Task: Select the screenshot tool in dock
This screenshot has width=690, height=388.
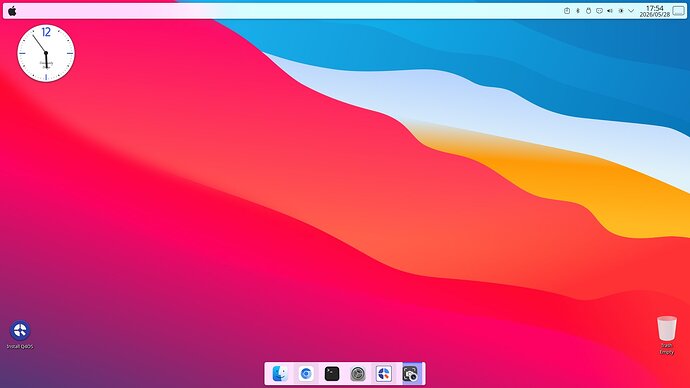Action: (410, 374)
